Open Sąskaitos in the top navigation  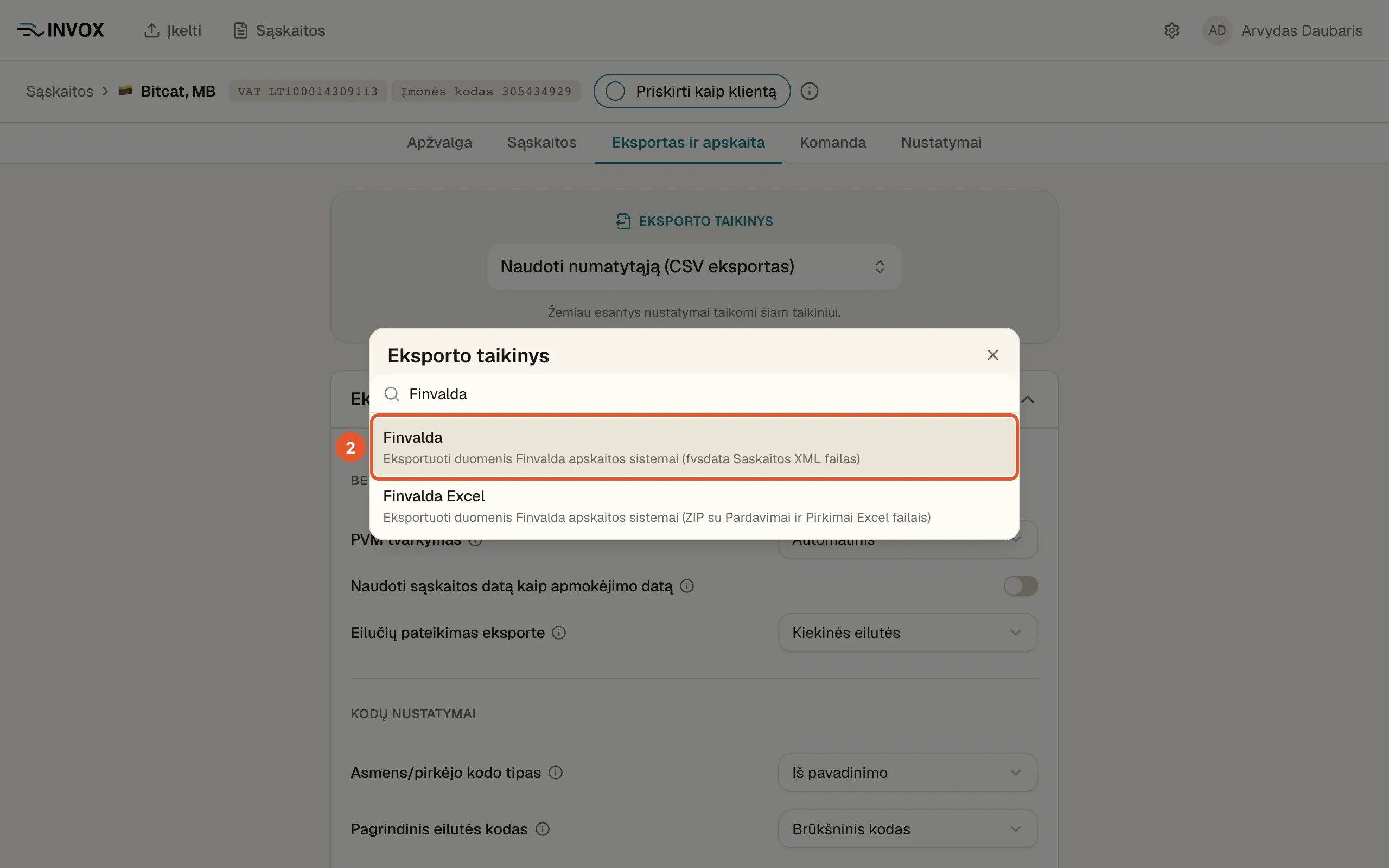tap(279, 30)
